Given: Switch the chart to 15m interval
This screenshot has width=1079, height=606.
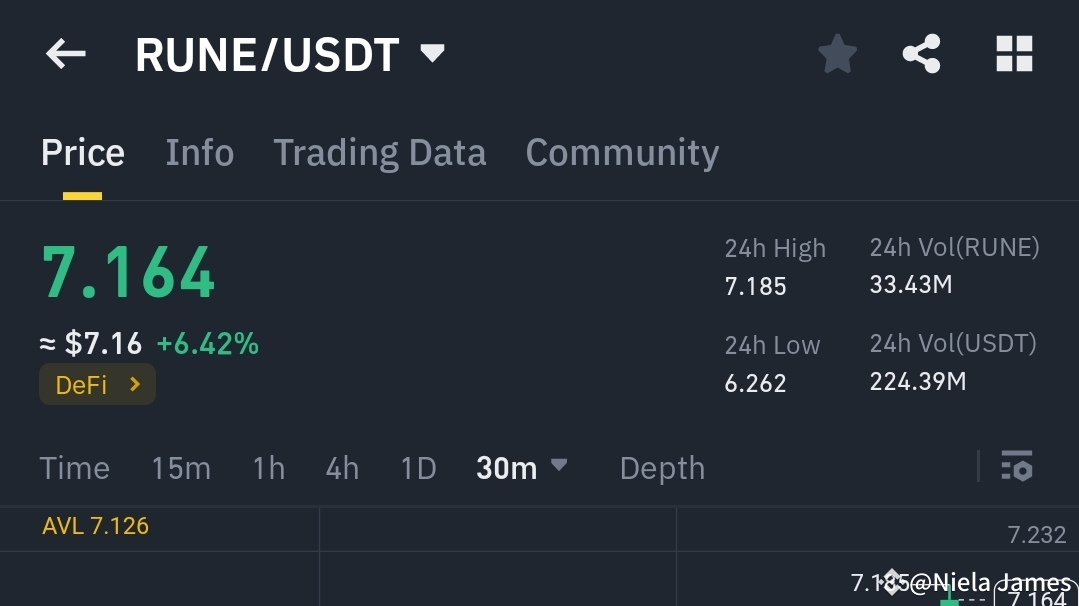Looking at the screenshot, I should tap(181, 467).
